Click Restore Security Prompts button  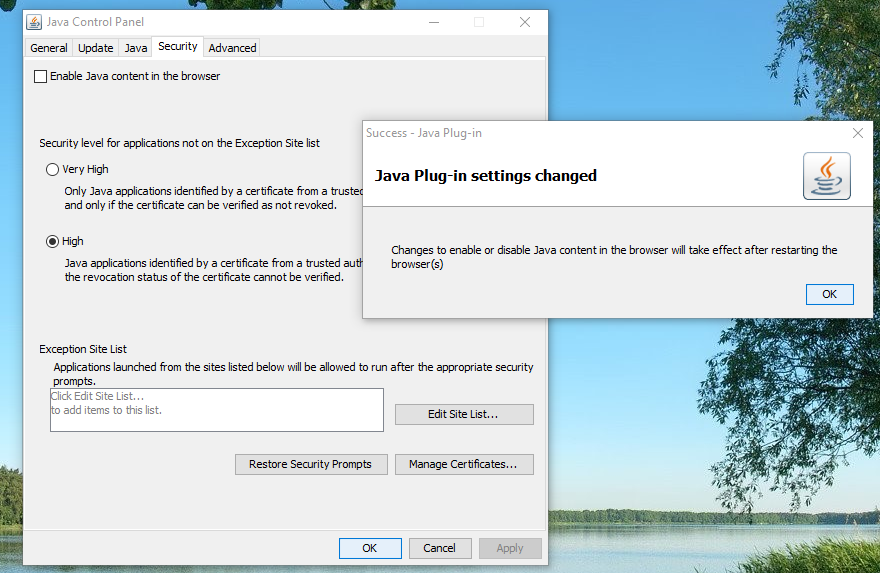click(311, 464)
